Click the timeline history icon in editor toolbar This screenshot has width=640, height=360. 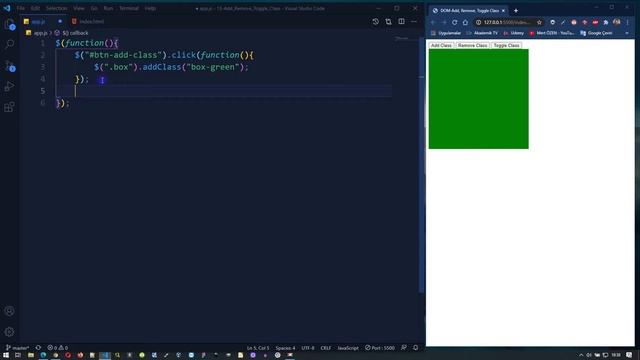coord(376,21)
